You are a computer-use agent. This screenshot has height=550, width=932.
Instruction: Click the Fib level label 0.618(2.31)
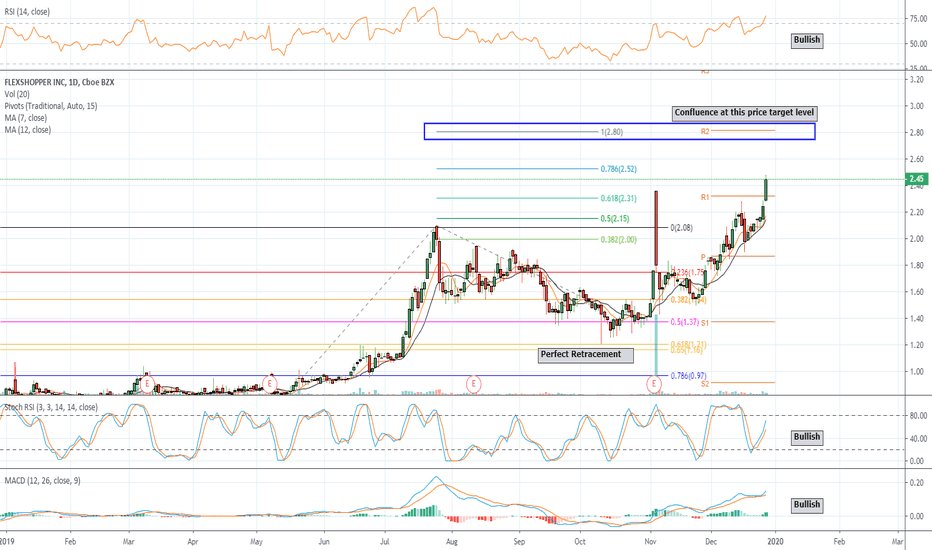(618, 198)
